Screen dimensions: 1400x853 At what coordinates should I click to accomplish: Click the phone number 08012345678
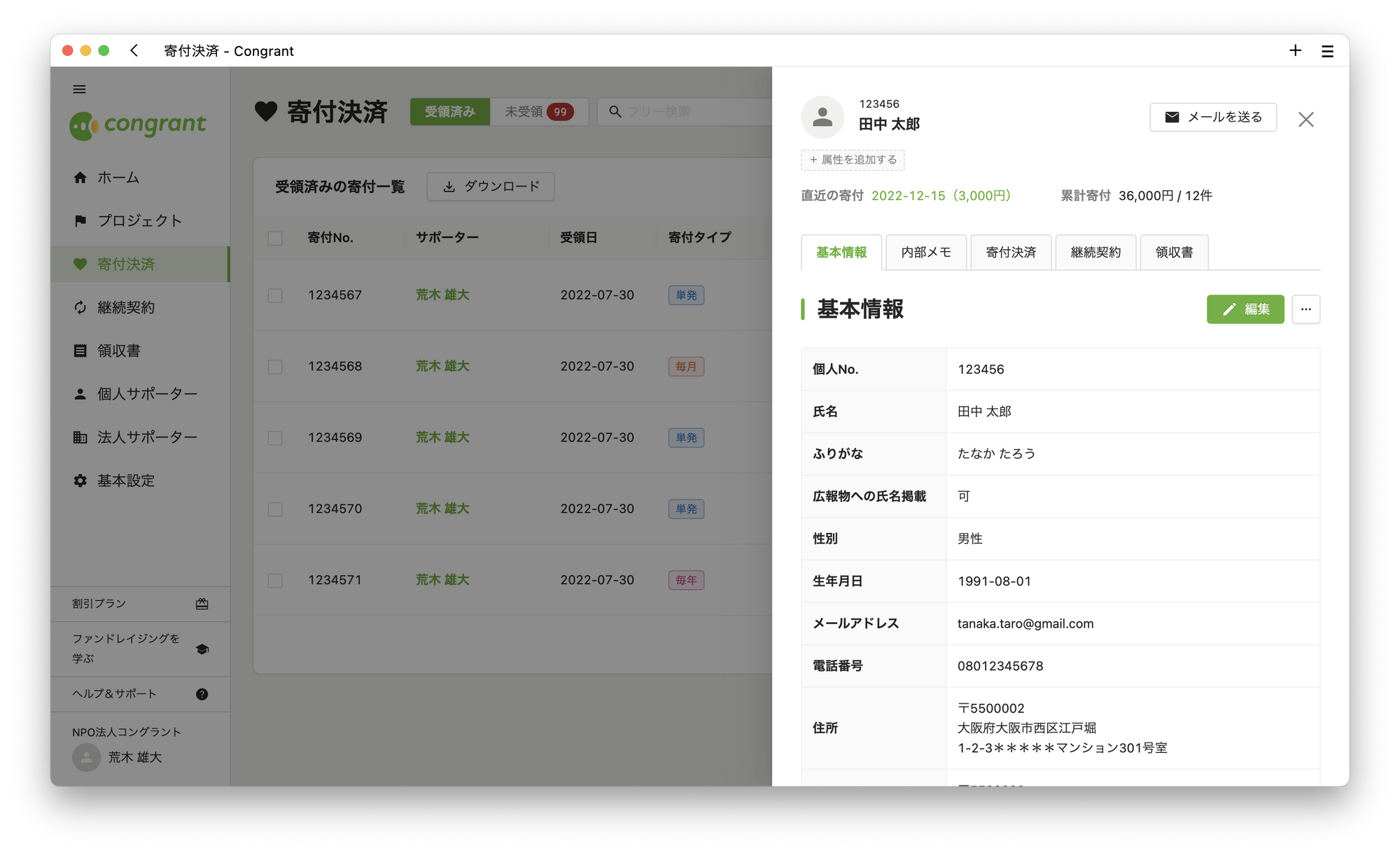[x=1000, y=666]
